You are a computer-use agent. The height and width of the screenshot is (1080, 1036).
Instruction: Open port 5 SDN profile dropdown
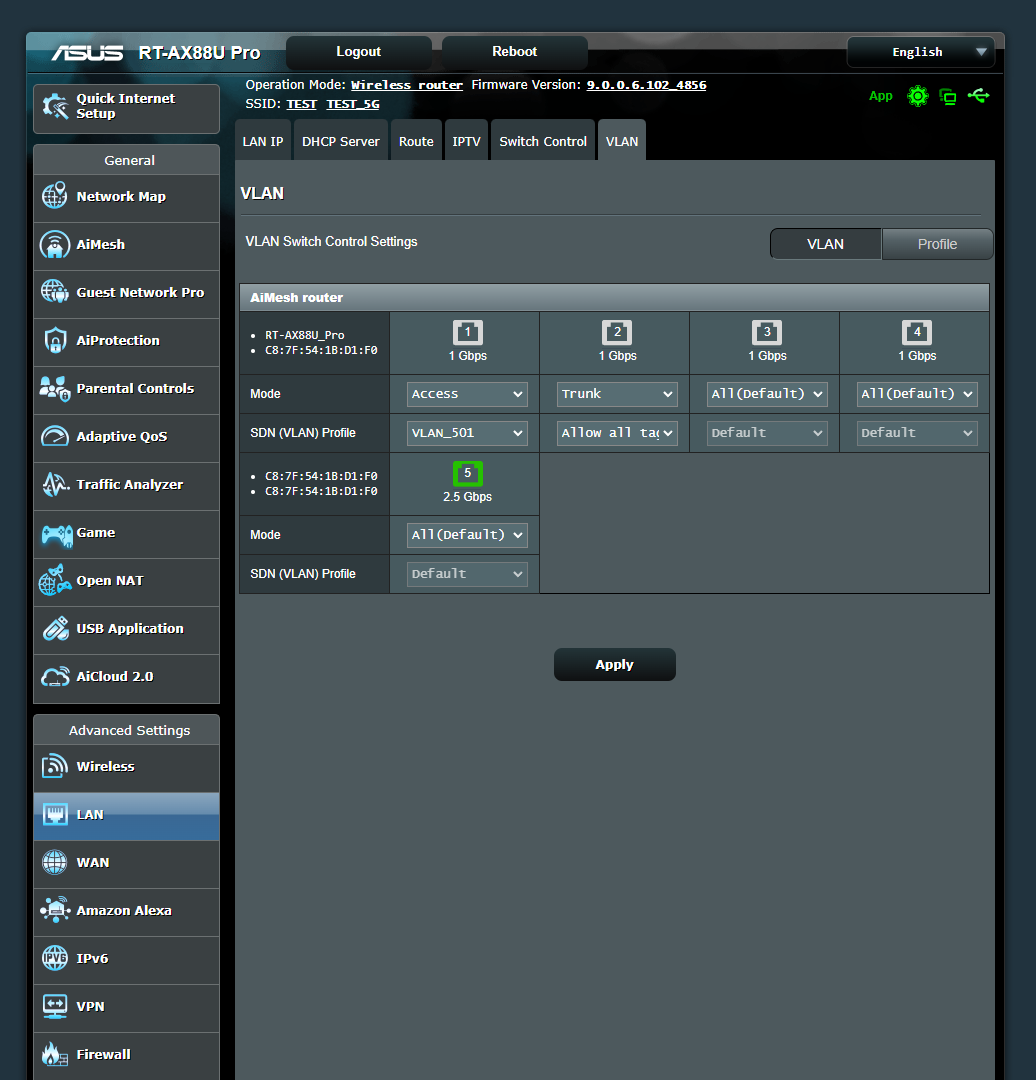tap(467, 574)
